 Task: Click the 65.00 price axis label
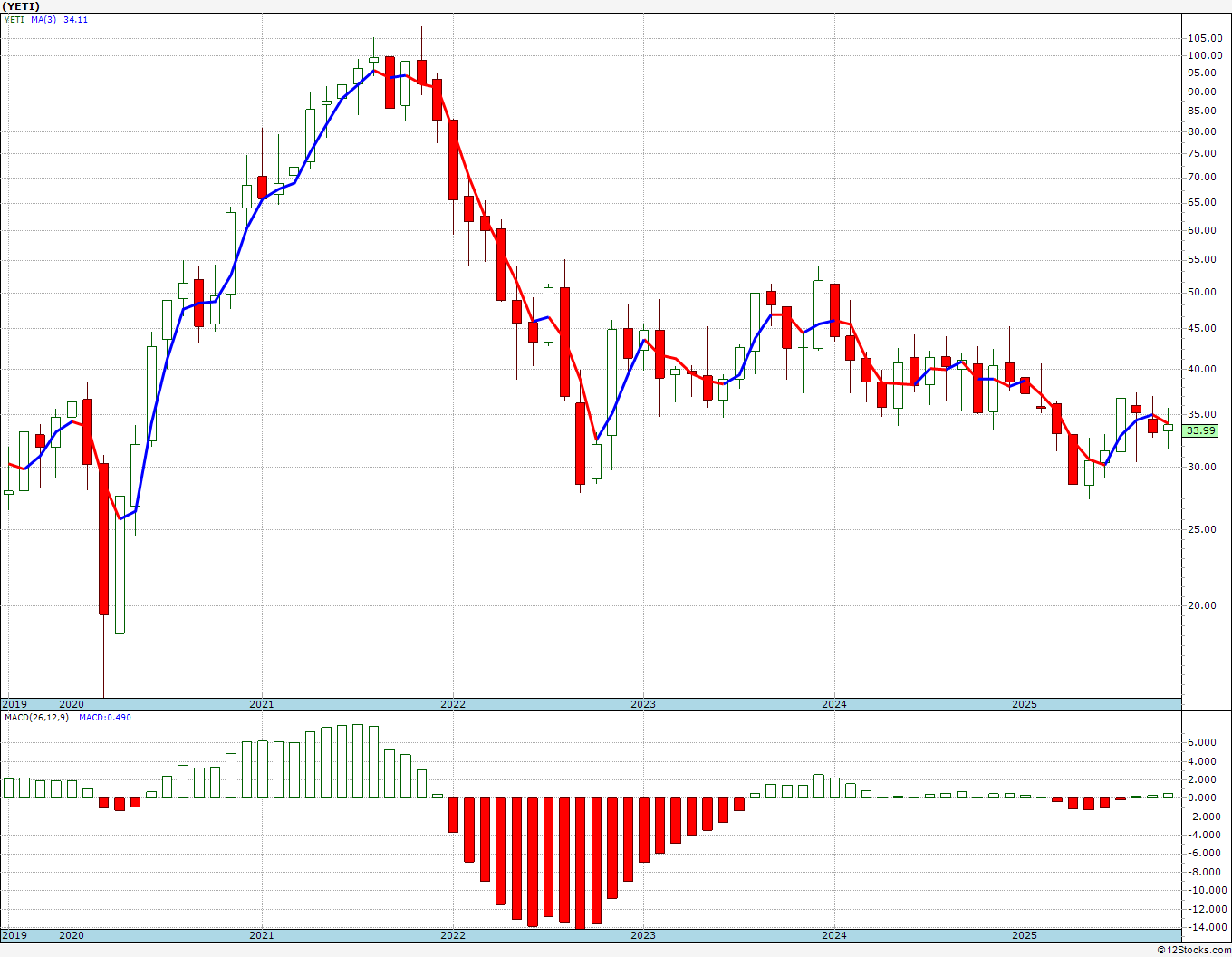1204,203
